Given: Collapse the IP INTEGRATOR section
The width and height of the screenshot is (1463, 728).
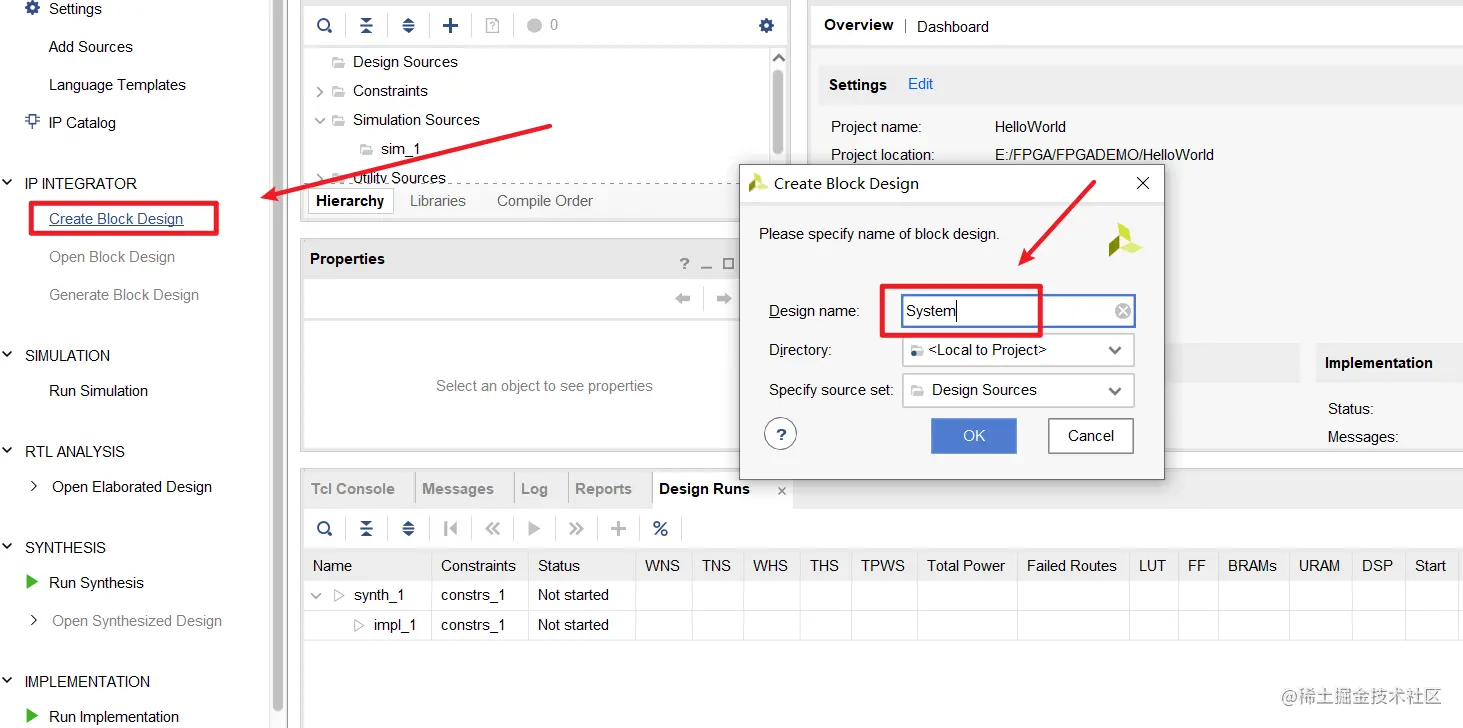Looking at the screenshot, I should coord(8,183).
